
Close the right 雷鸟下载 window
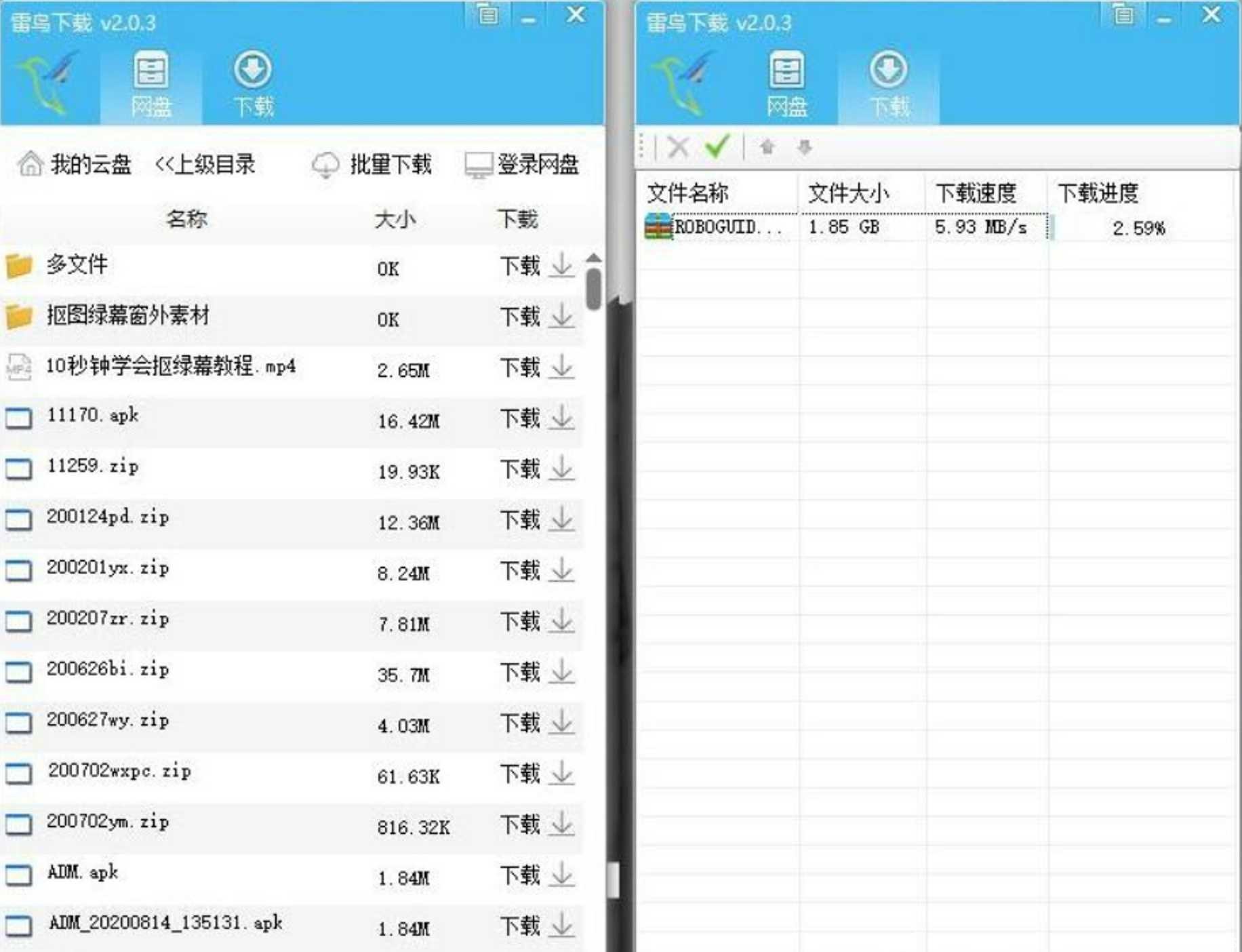pos(1211,15)
